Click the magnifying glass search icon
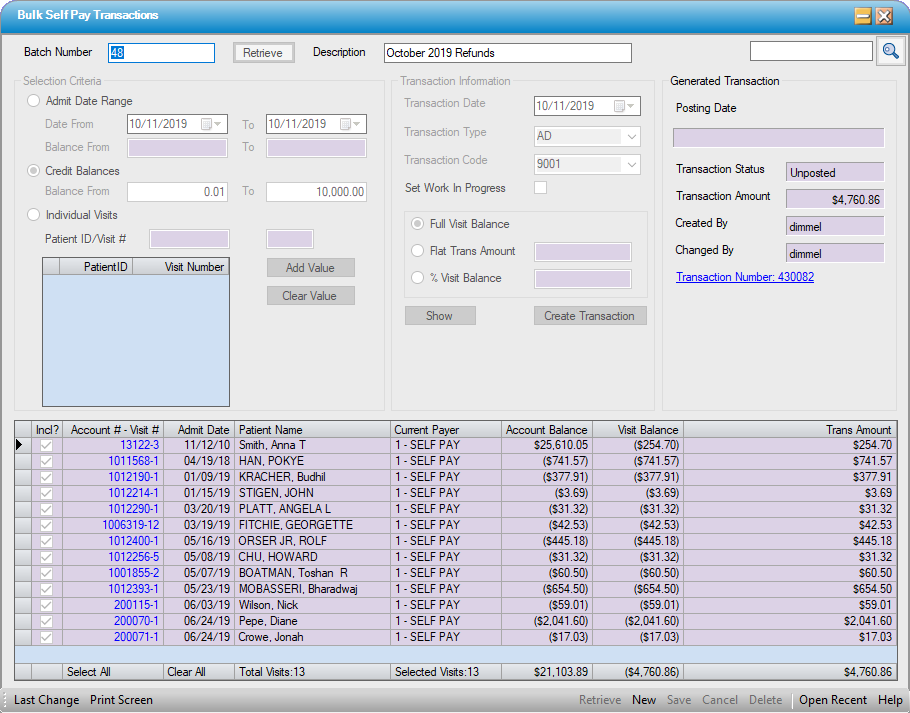The width and height of the screenshot is (910, 713). coord(889,52)
